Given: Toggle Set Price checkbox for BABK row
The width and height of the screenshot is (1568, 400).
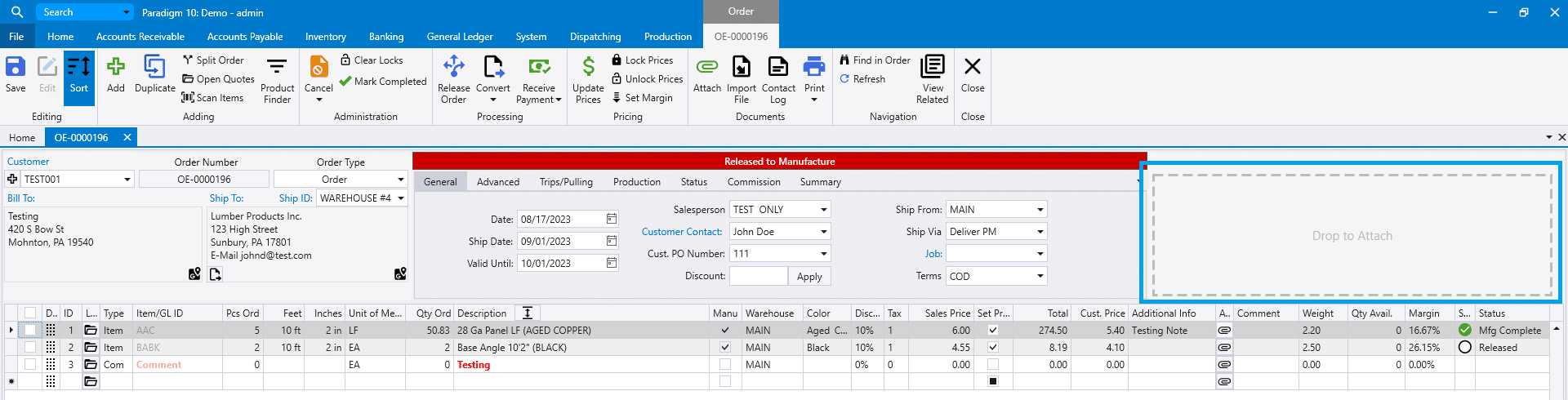Looking at the screenshot, I should coord(993,348).
